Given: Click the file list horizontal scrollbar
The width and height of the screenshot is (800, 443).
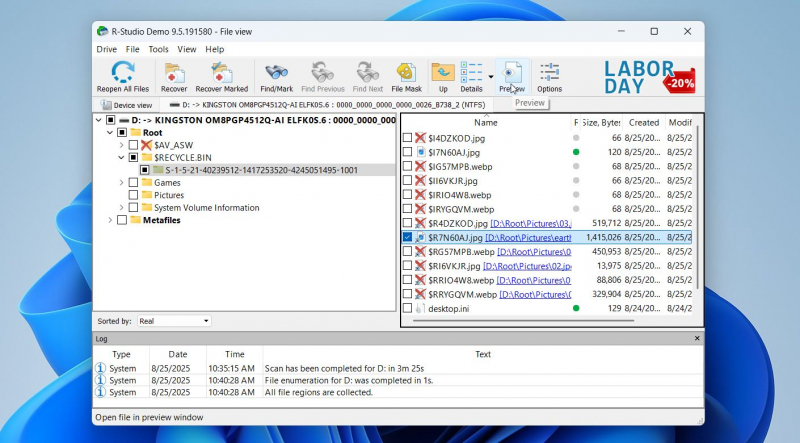Looking at the screenshot, I should point(523,321).
